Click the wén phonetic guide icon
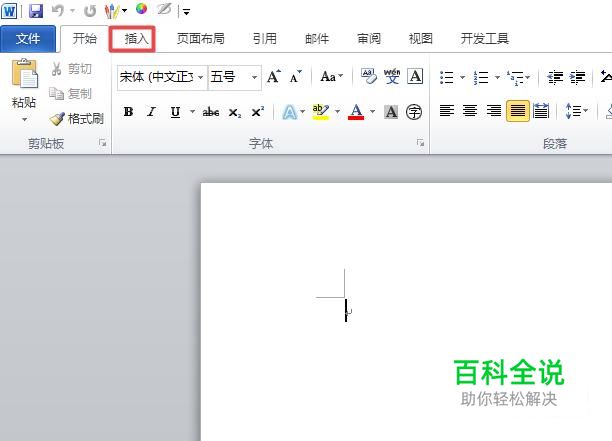The image size is (612, 441). click(x=392, y=76)
